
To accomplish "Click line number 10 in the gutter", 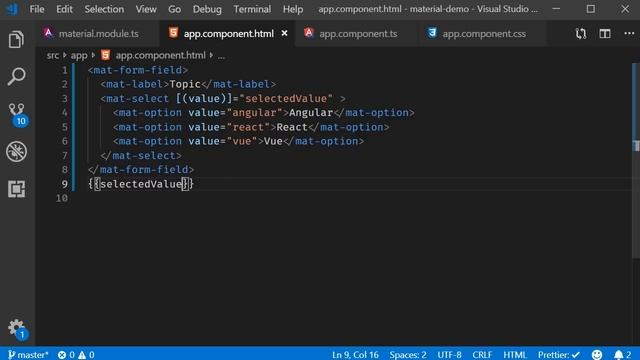I will click(x=62, y=198).
